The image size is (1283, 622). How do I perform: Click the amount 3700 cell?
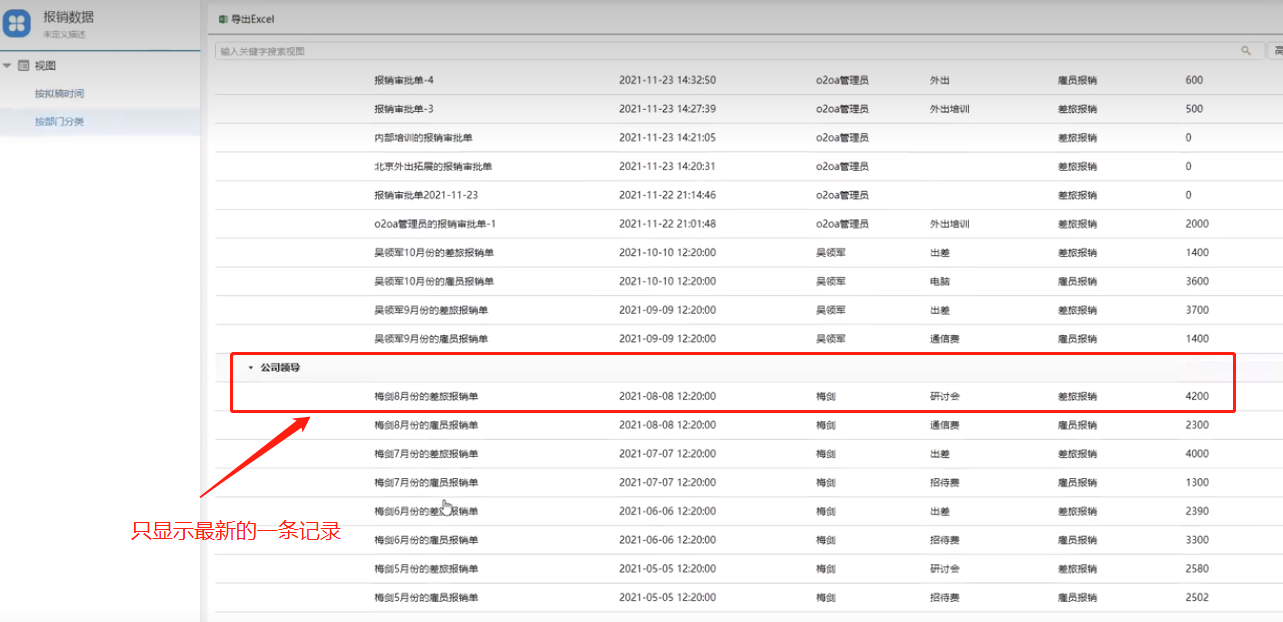pos(1197,310)
